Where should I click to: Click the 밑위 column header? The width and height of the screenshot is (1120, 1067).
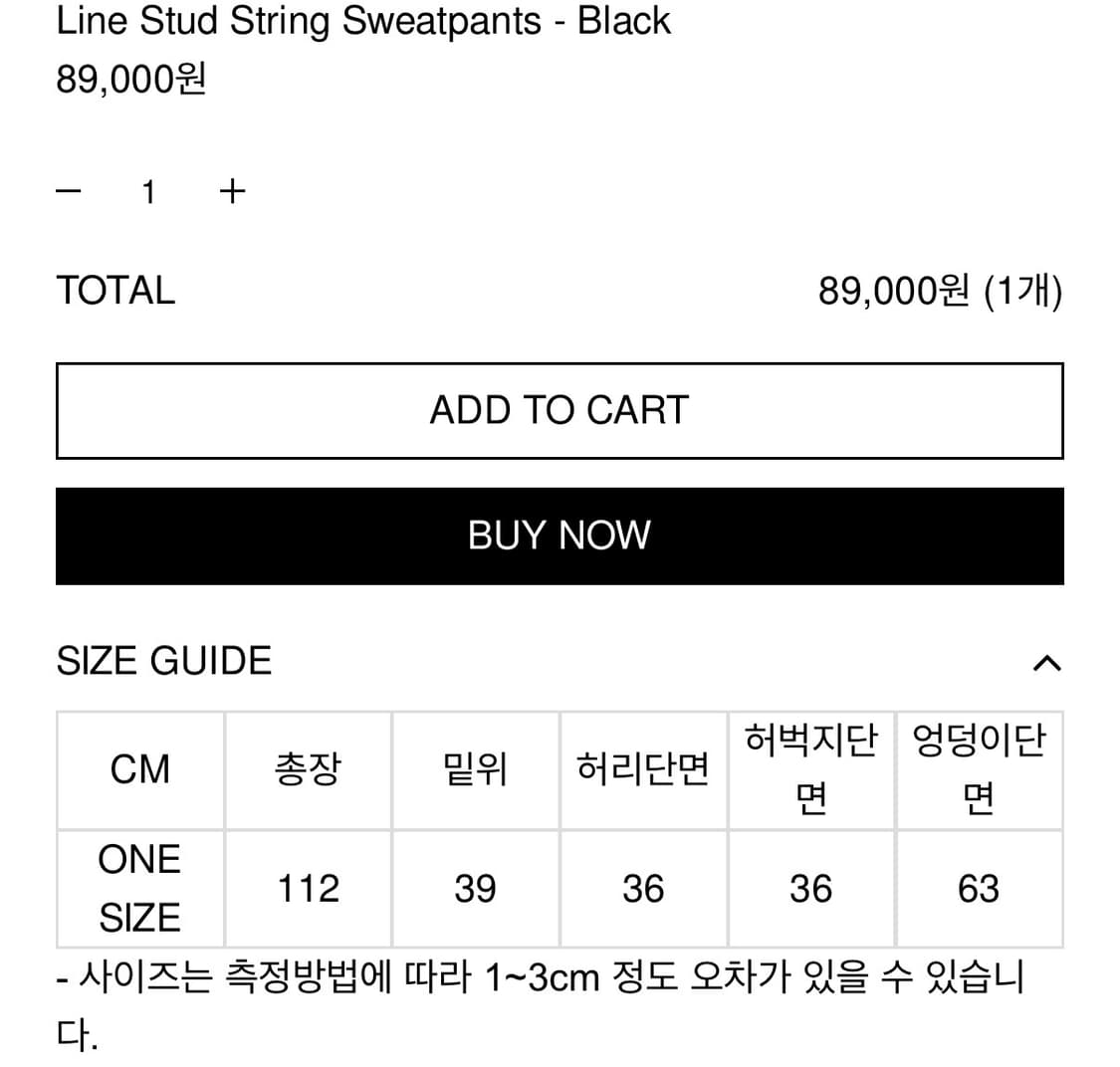[x=475, y=769]
